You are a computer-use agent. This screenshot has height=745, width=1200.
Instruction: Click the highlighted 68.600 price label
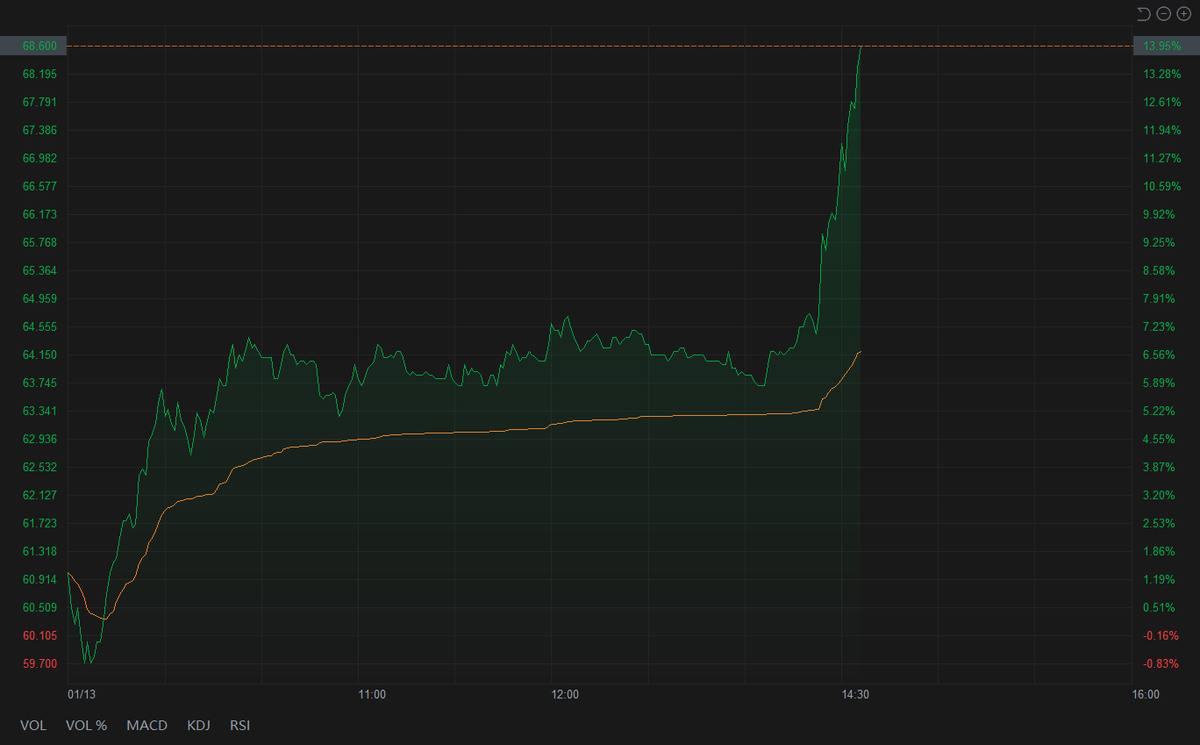[33, 46]
